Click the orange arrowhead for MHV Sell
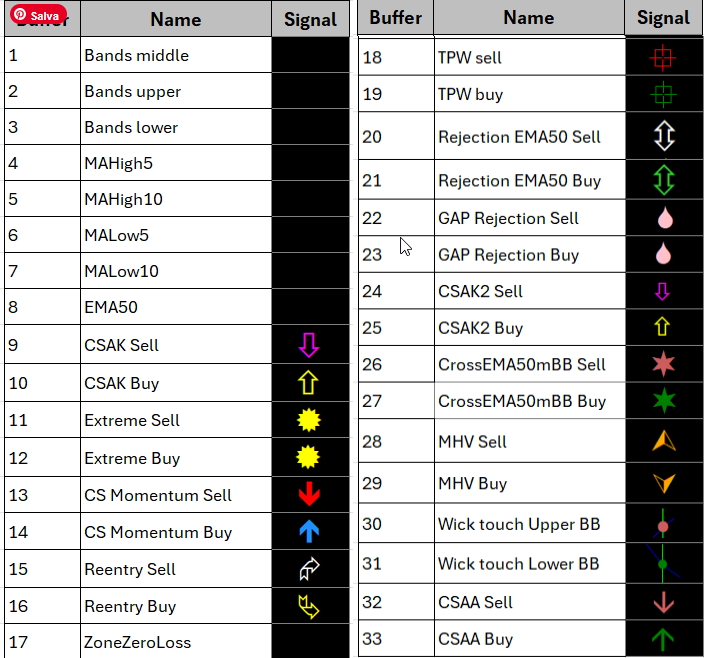 click(x=664, y=441)
